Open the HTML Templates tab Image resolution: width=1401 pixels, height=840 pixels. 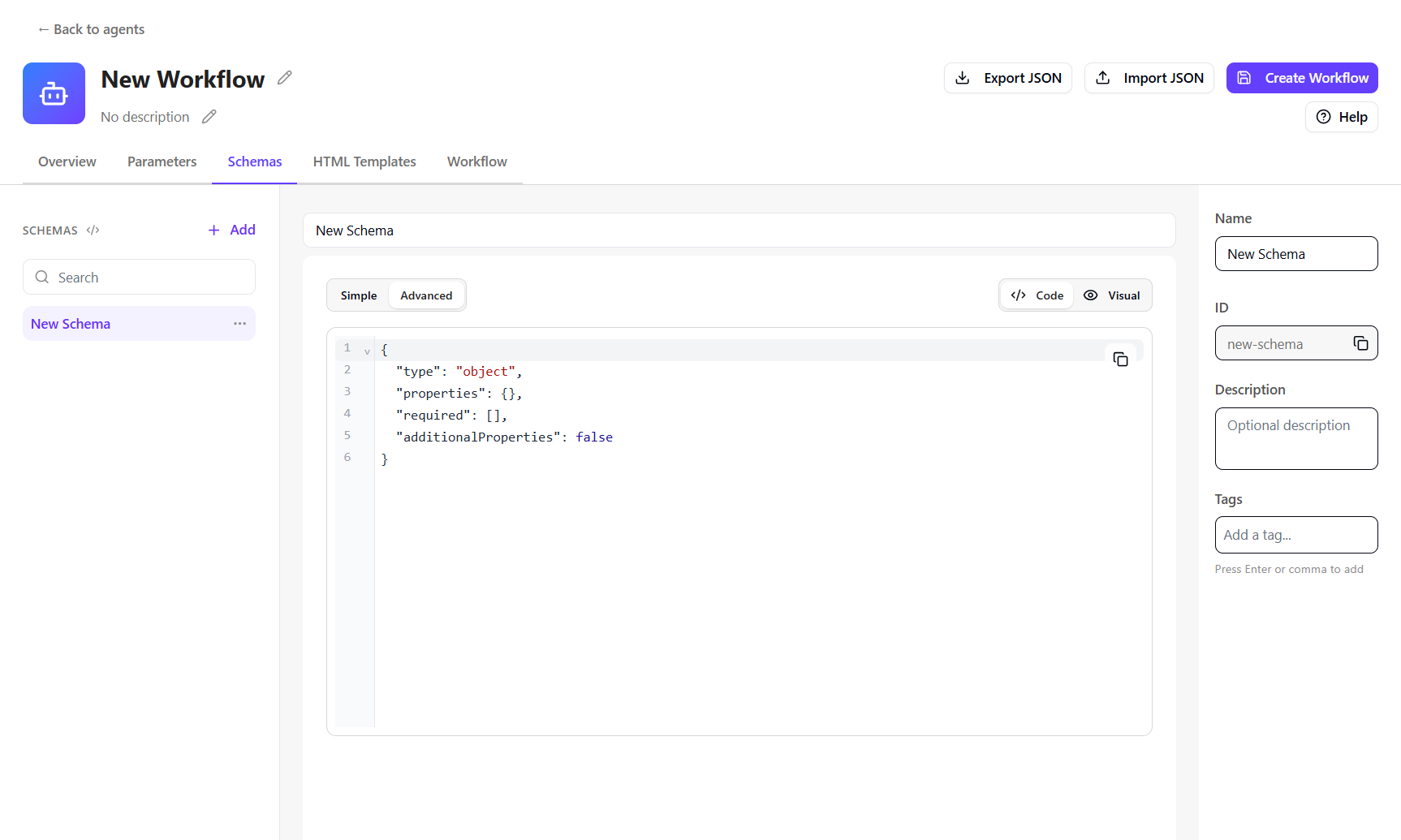[364, 162]
